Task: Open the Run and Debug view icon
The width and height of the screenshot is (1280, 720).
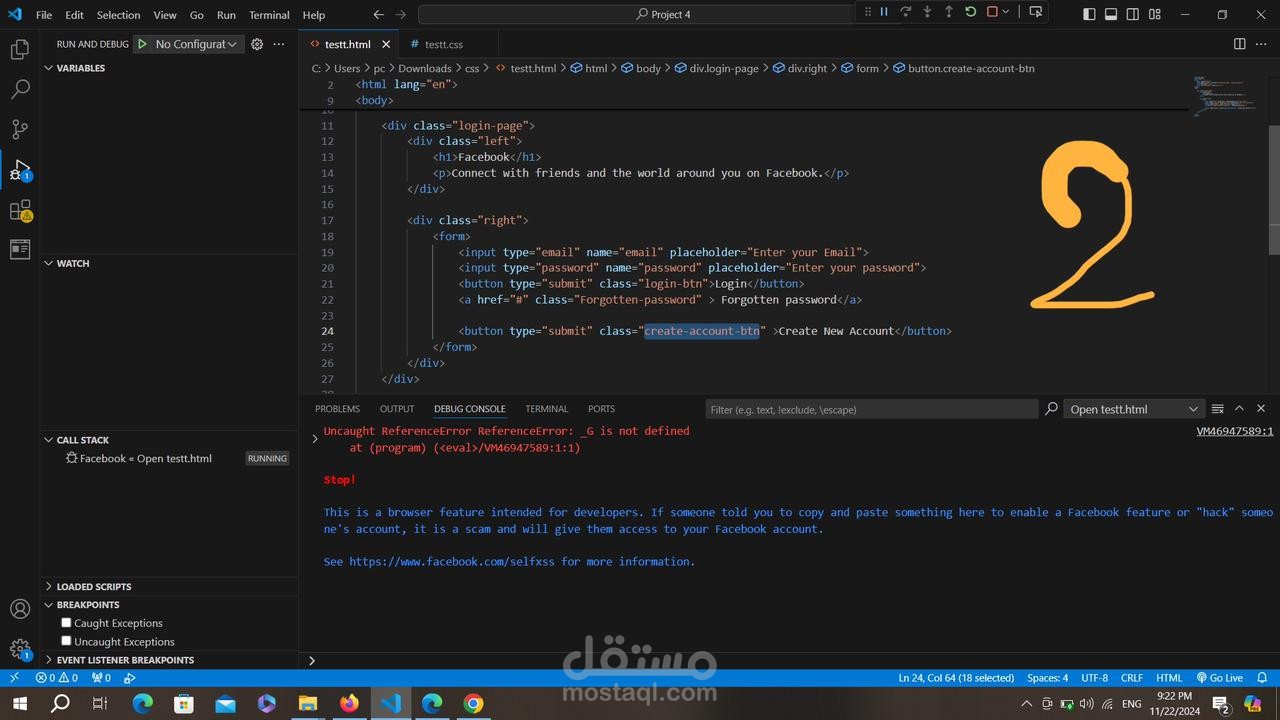Action: coord(20,169)
